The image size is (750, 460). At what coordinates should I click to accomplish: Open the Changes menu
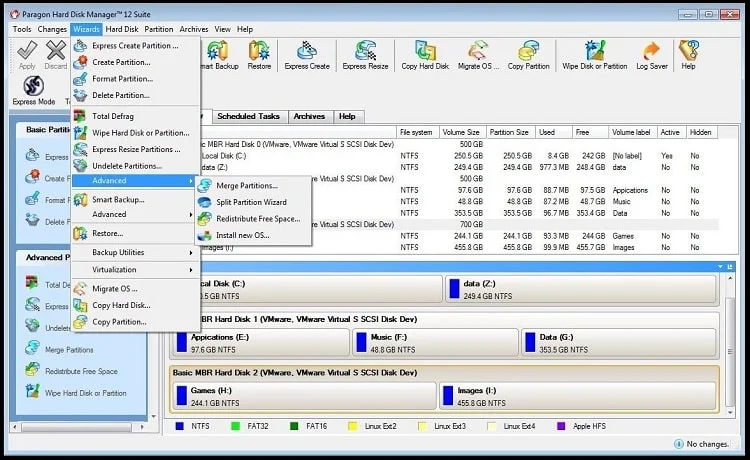tap(52, 29)
